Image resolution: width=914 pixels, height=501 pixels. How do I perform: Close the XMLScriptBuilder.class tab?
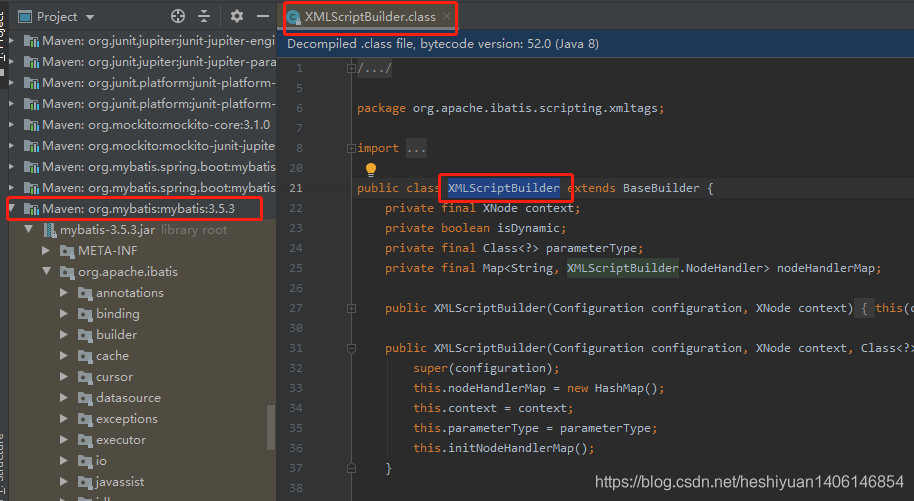(447, 16)
